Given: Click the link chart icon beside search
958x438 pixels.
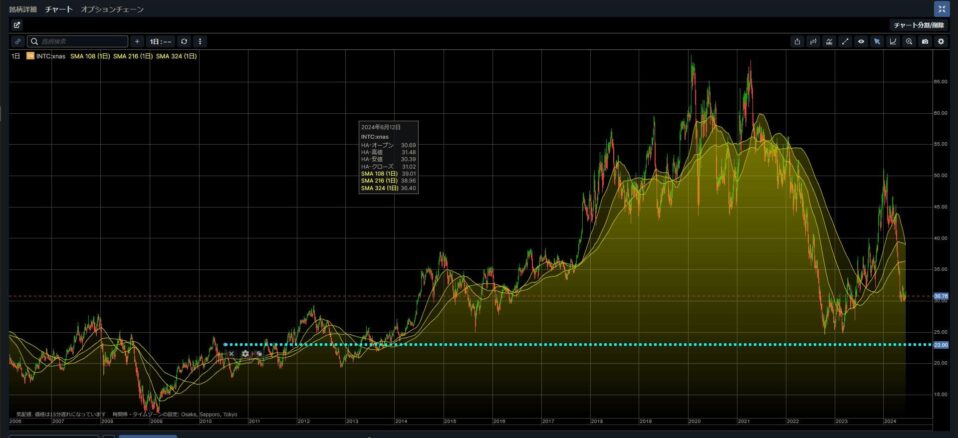Looking at the screenshot, I should pos(18,42).
